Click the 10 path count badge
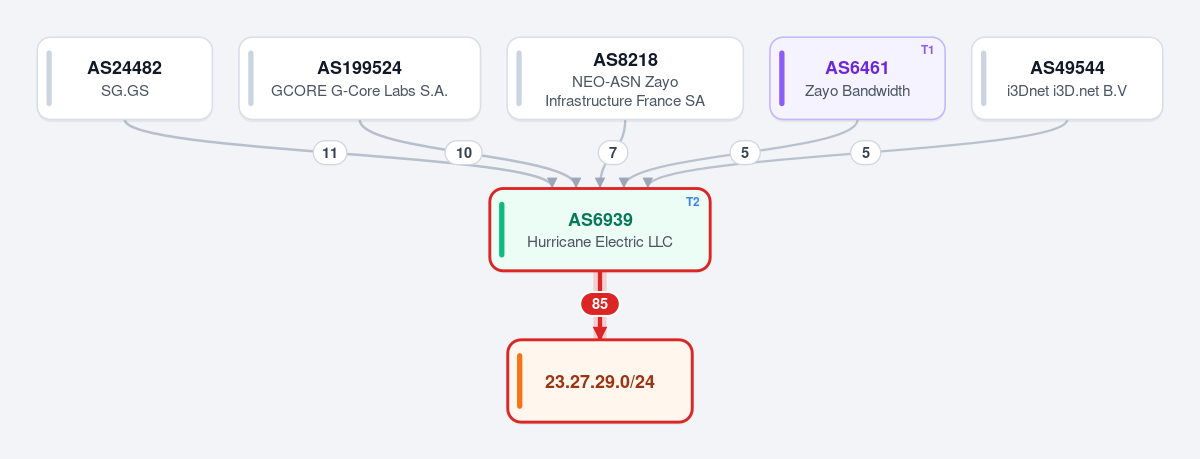1200x459 pixels. coord(464,153)
